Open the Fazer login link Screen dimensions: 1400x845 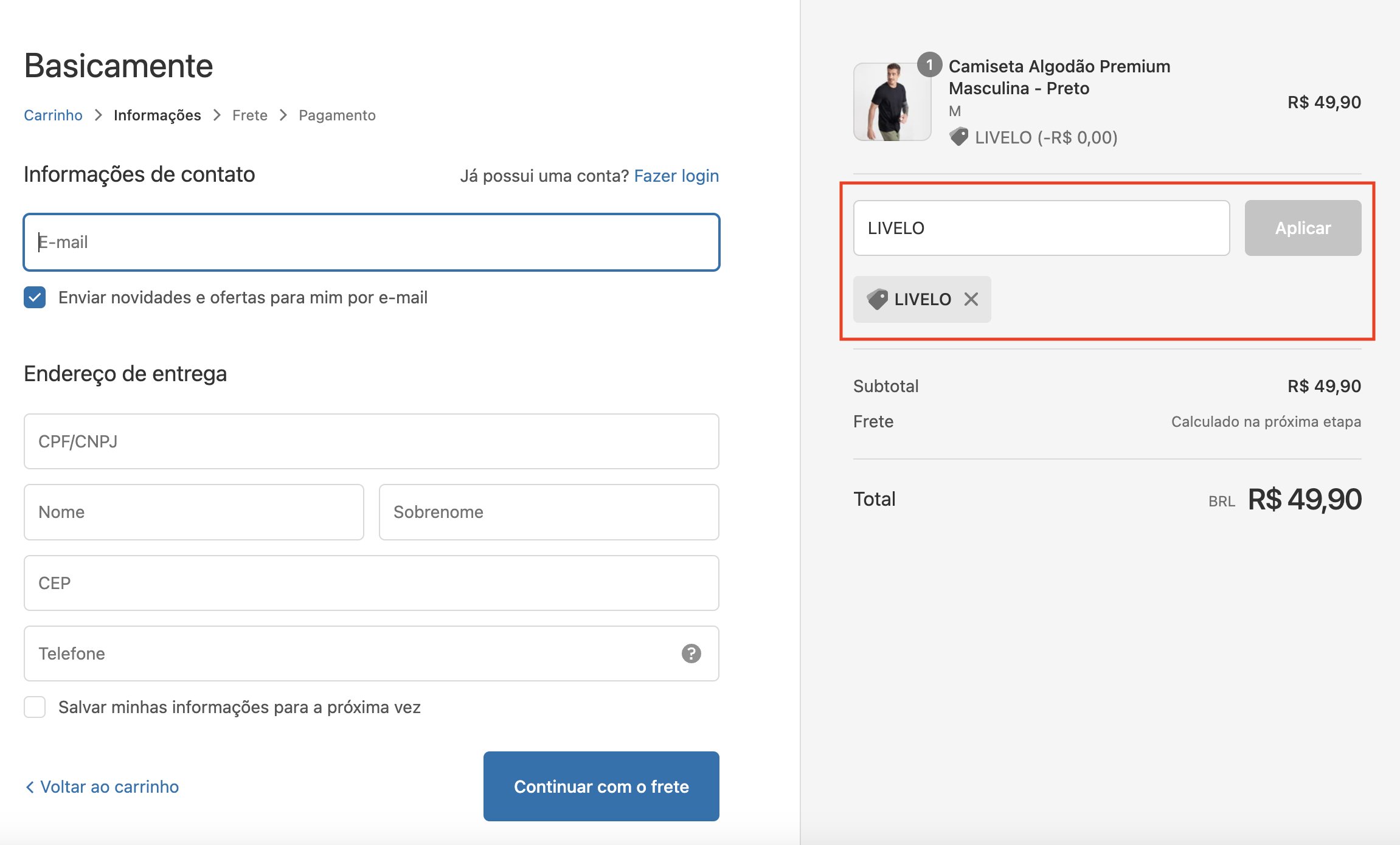click(676, 176)
